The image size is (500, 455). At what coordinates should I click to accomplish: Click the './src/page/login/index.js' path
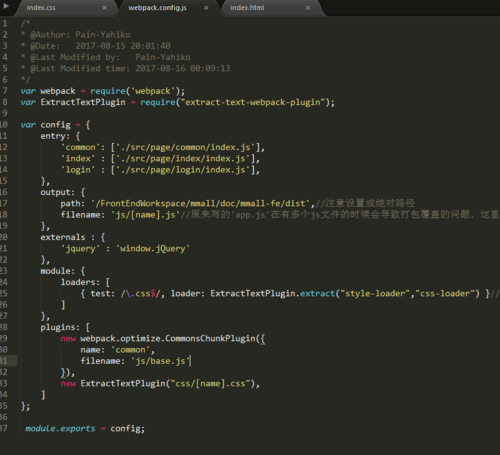(183, 170)
